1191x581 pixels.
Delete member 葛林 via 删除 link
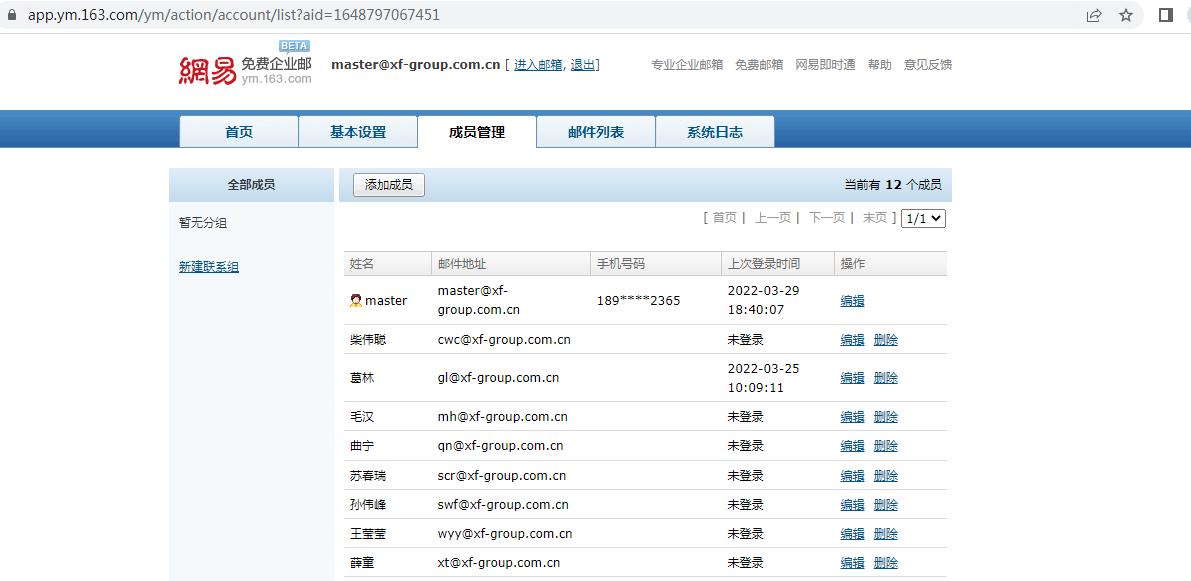(x=885, y=377)
